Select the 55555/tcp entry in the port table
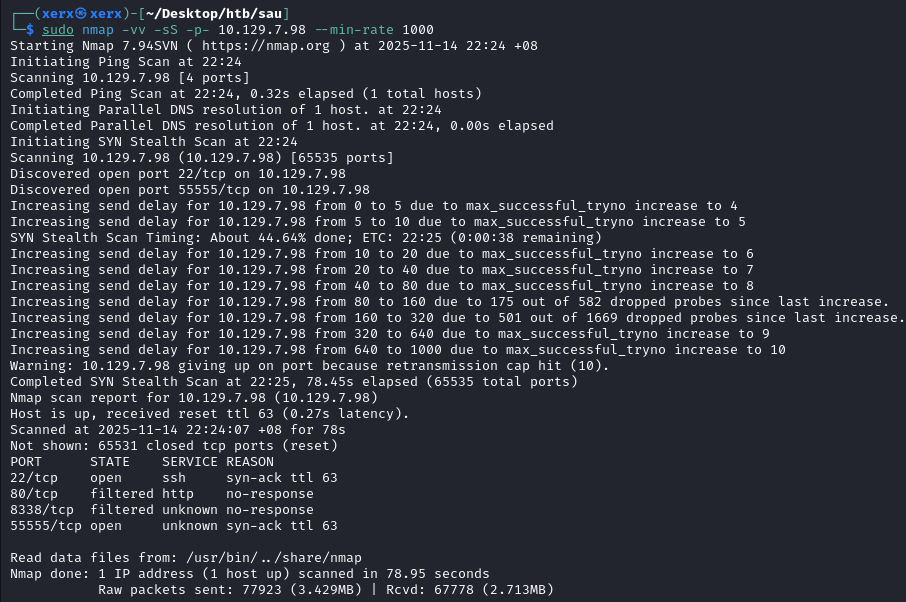The image size is (906, 602). (46, 526)
